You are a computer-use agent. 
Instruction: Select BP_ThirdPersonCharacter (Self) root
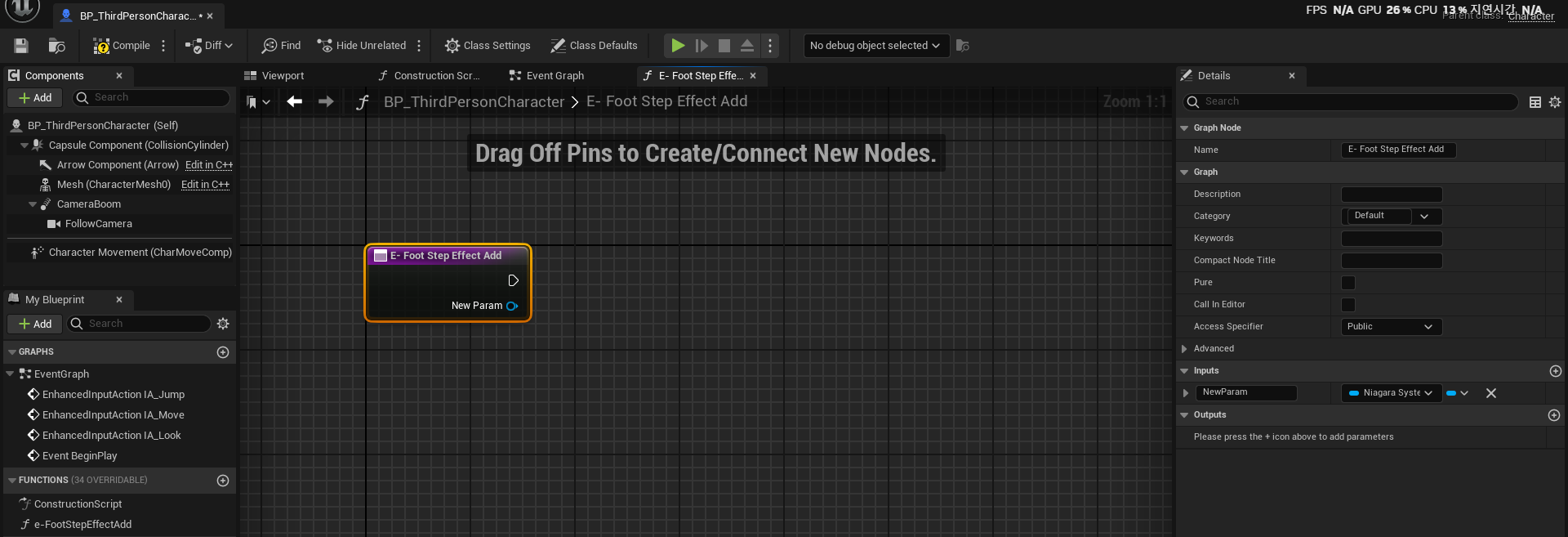coord(103,126)
